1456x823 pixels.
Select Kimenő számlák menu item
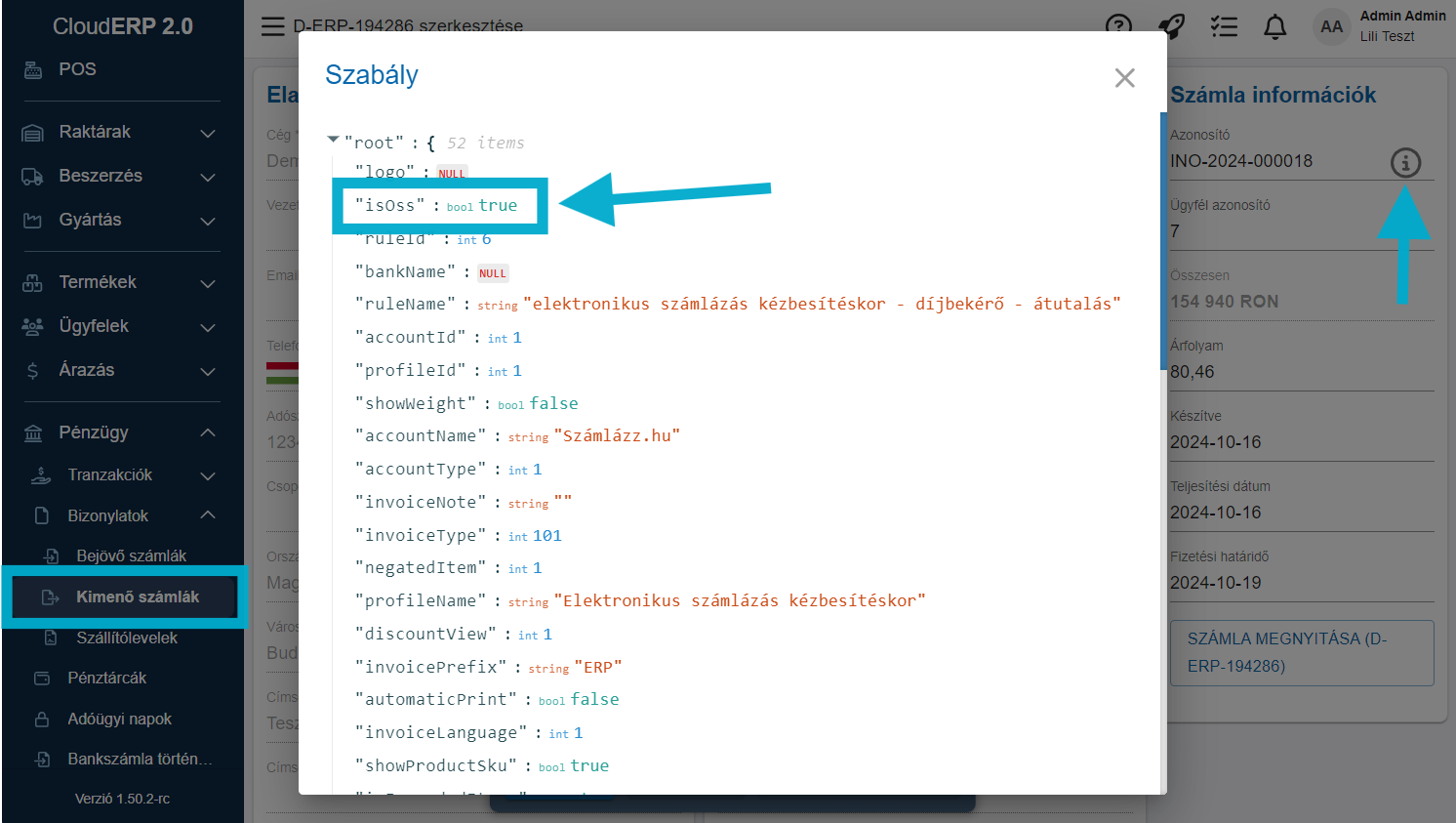[137, 597]
